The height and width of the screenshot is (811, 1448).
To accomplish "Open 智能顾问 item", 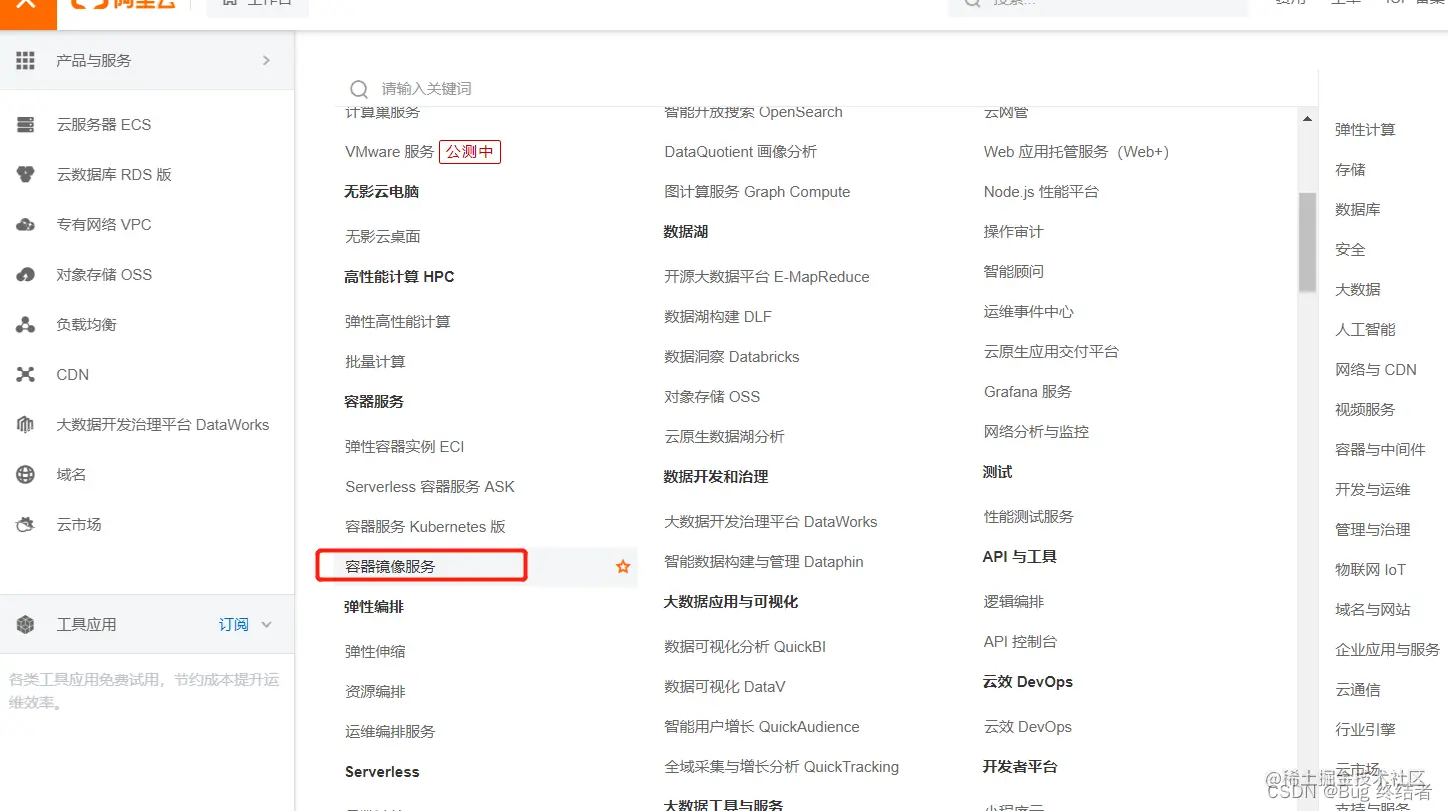I will click(1013, 272).
